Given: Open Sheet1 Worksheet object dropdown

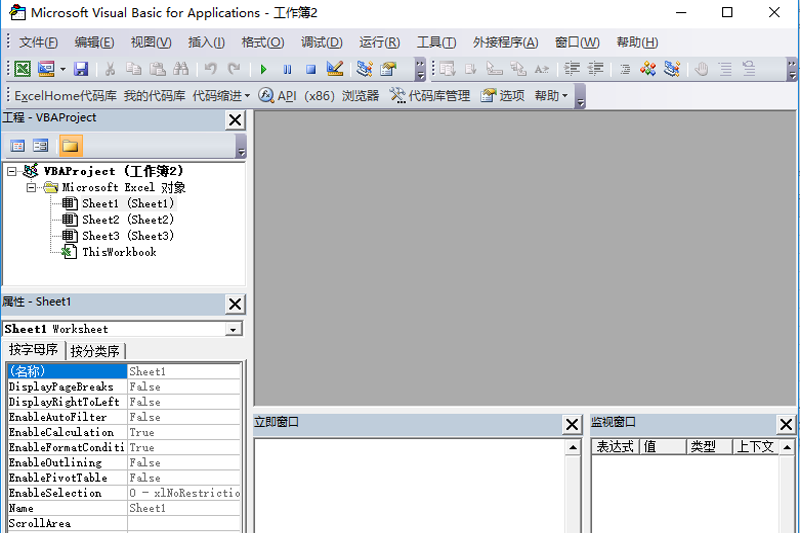Looking at the screenshot, I should tap(233, 329).
